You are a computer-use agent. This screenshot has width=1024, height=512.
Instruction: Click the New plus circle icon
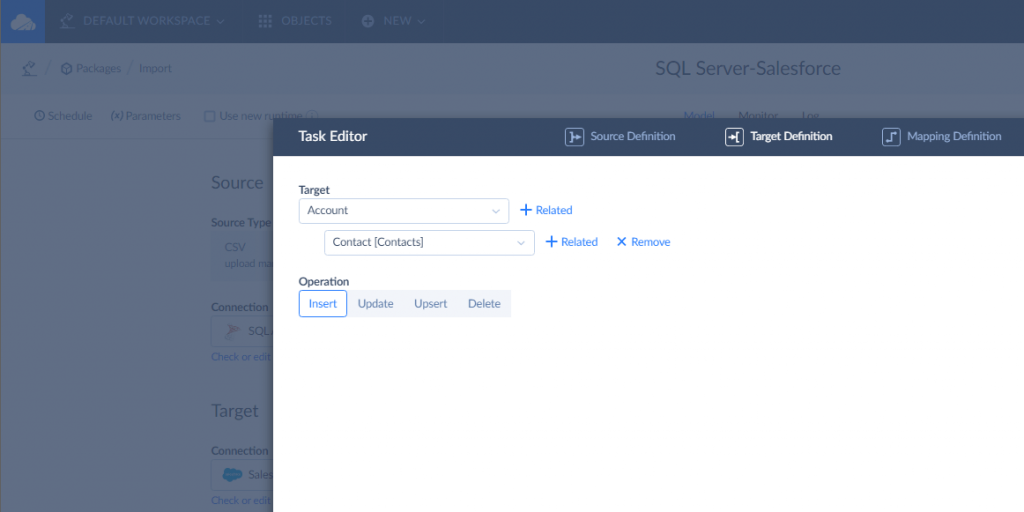coord(368,21)
